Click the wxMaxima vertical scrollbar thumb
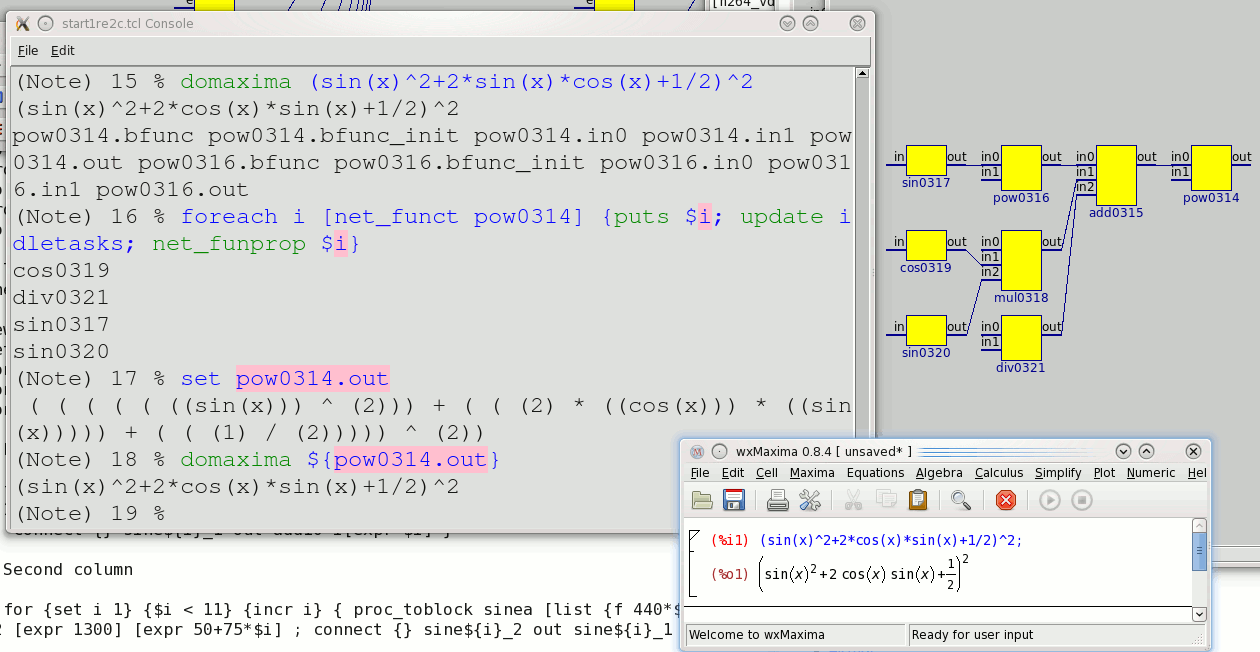Screen dimensions: 1260x652 coord(1199,551)
